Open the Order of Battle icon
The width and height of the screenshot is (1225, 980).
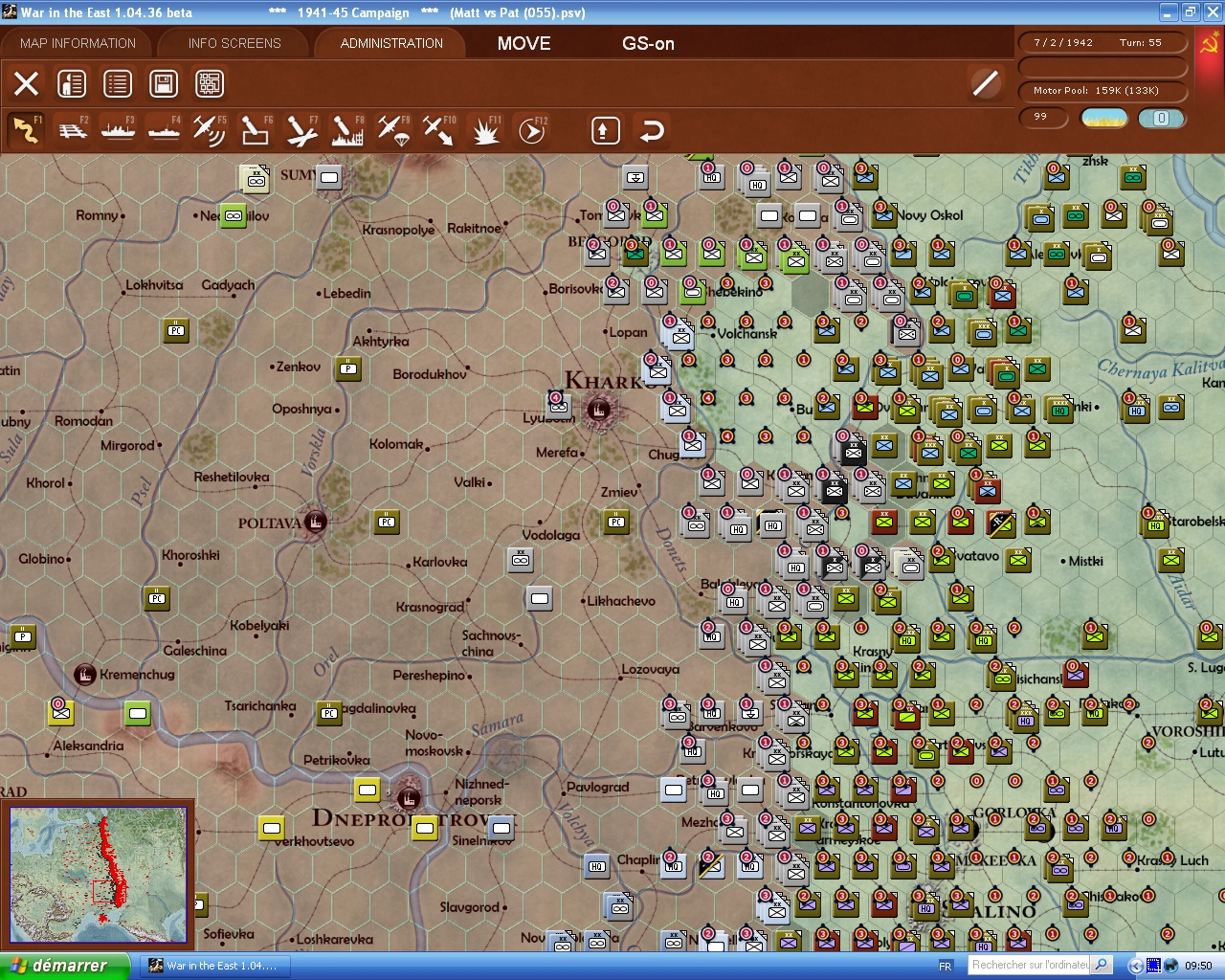tap(72, 84)
